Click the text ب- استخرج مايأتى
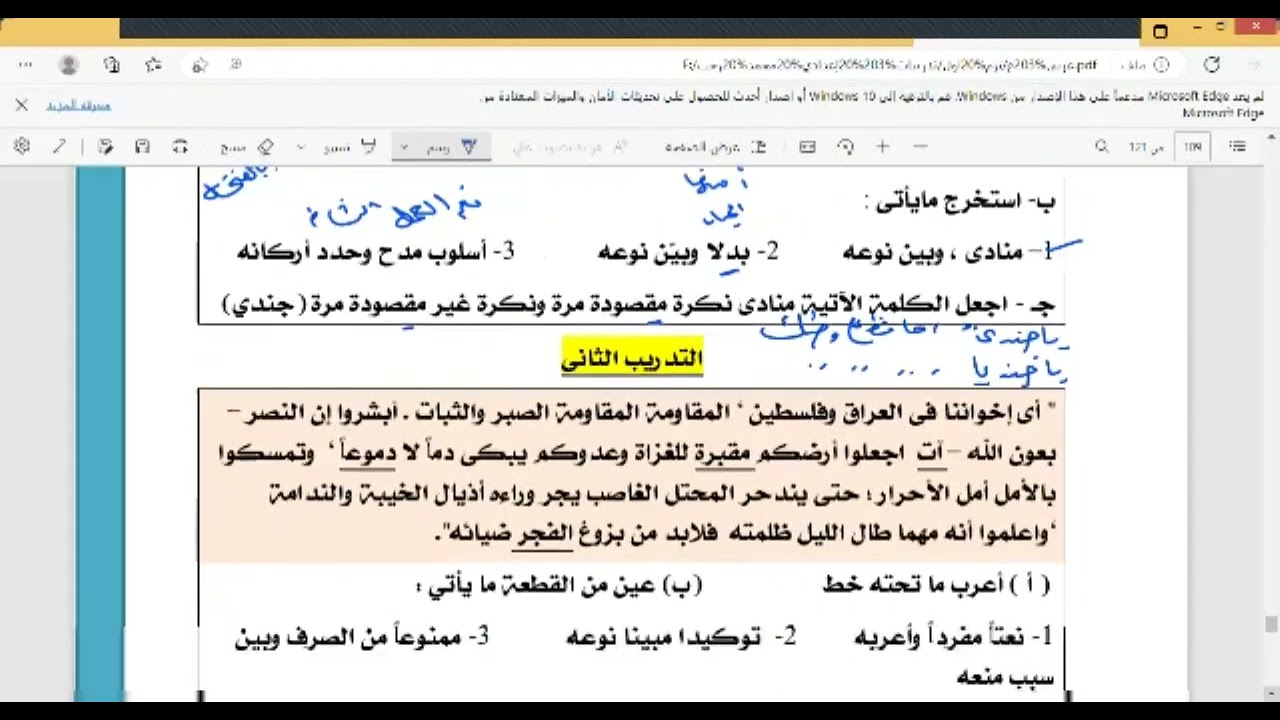1280x720 pixels. pyautogui.click(x=960, y=202)
